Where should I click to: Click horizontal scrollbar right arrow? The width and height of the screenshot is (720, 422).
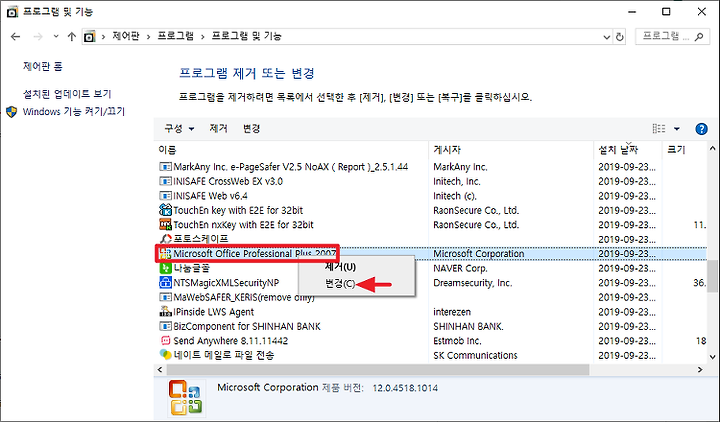pos(700,370)
